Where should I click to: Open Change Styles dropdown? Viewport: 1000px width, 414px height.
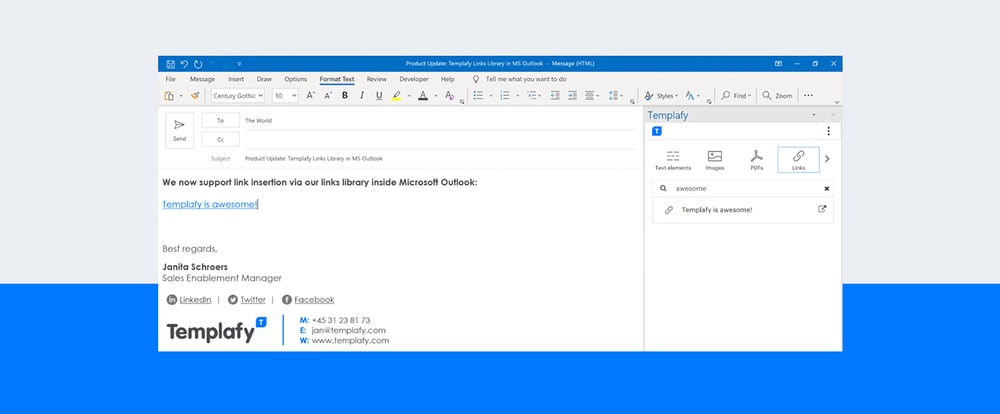pos(693,96)
